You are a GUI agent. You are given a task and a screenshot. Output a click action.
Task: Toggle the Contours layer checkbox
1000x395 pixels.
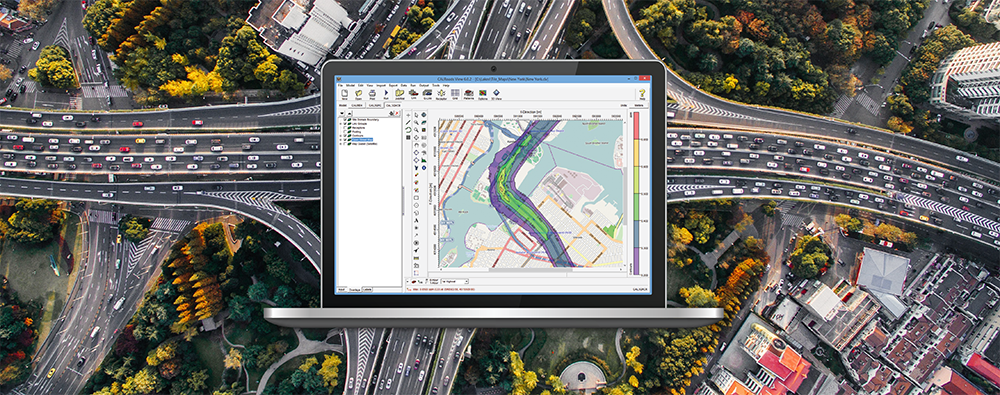click(345, 136)
